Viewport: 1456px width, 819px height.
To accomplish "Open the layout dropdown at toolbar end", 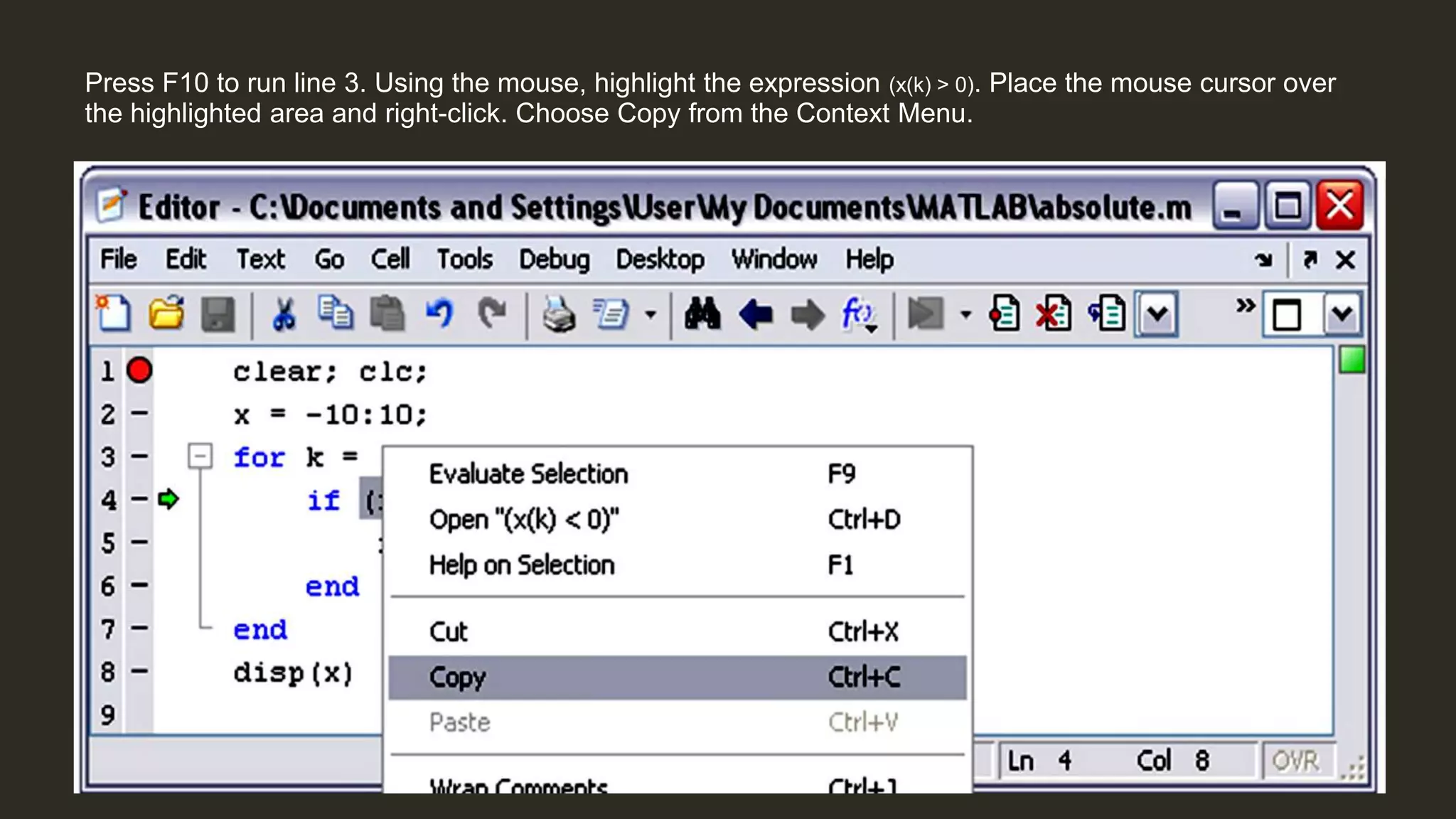I will (x=1342, y=314).
